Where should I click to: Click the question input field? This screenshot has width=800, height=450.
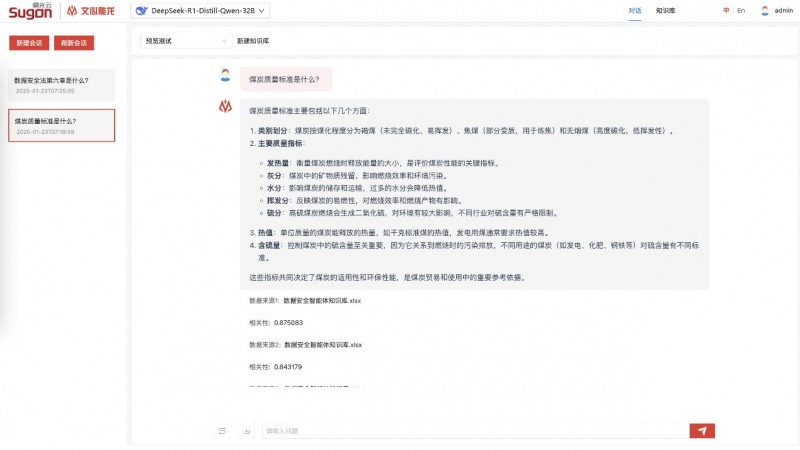(x=476, y=431)
